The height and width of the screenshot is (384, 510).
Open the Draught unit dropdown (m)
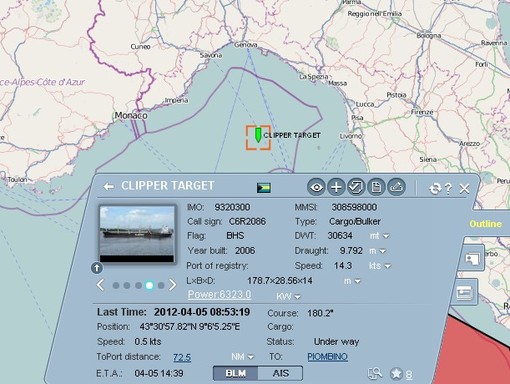[x=378, y=251]
